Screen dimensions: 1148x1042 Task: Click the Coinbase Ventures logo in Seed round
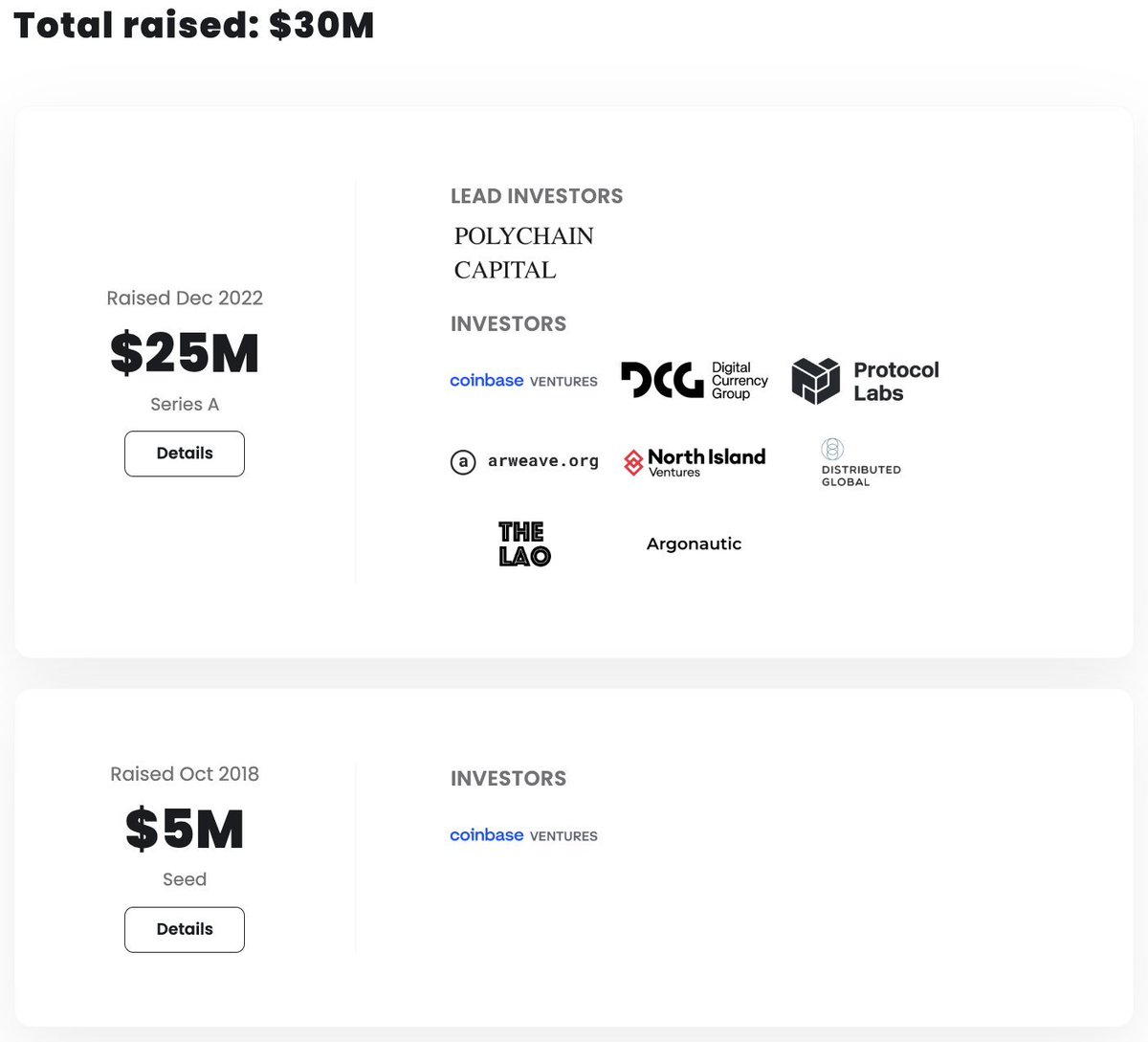523,835
